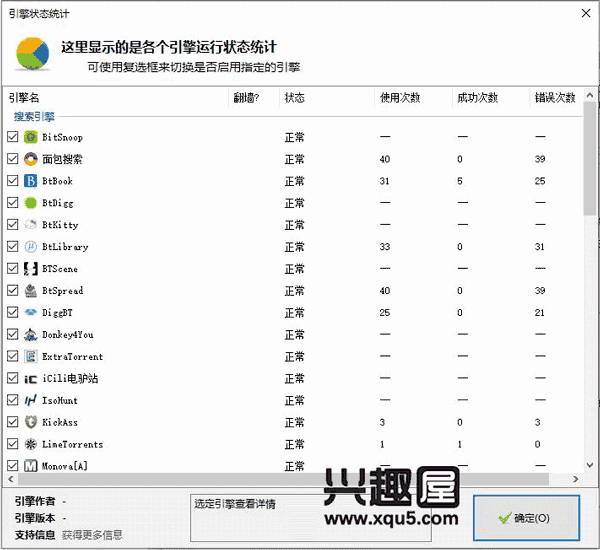Click the horizontal scrollbar left arrow
This screenshot has height=550, width=600.
[x=10, y=479]
